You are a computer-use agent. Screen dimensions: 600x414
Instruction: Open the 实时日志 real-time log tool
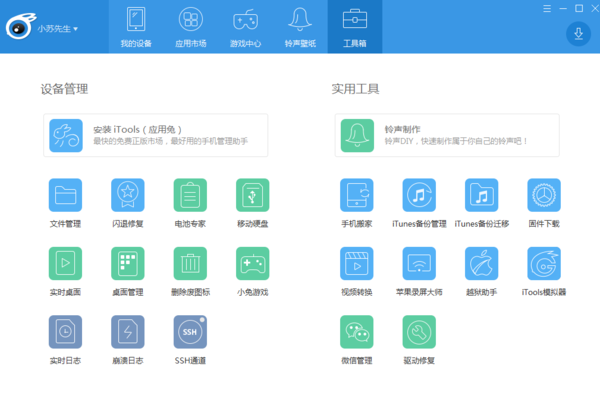coord(65,332)
